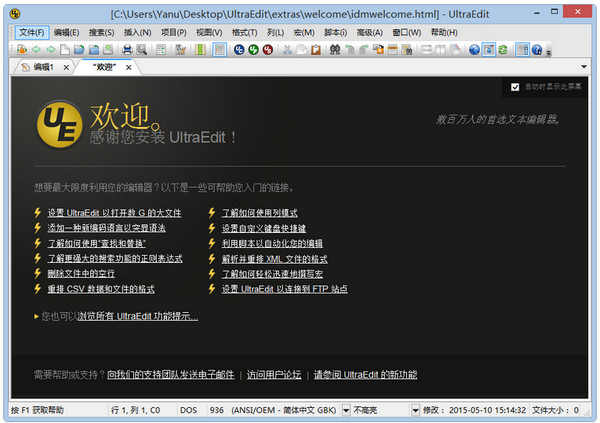Click the green refresh arrows icon
Screen dimensions: 600x423
coord(503,49)
